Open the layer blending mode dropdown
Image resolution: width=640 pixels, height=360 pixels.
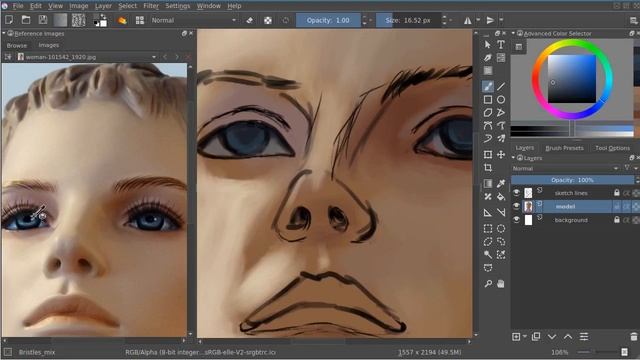click(565, 168)
